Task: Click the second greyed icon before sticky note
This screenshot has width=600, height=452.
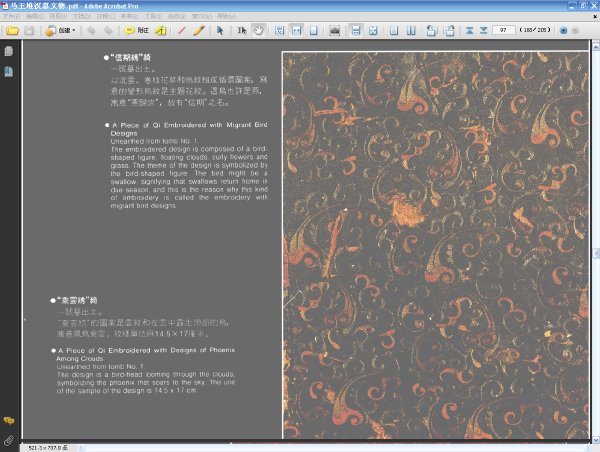Action: pyautogui.click(x=109, y=31)
